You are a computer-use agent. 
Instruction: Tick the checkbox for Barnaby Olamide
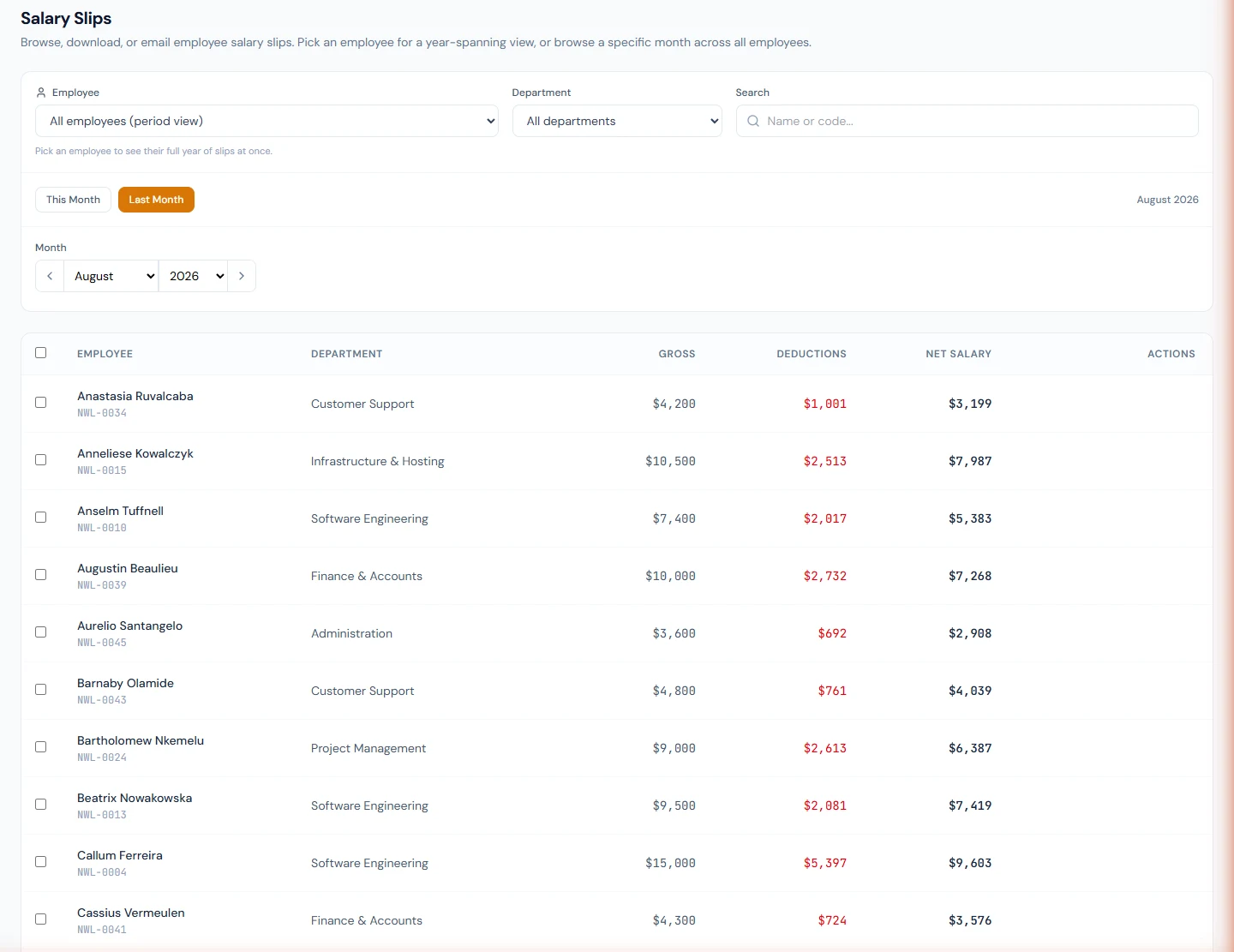[x=40, y=690]
